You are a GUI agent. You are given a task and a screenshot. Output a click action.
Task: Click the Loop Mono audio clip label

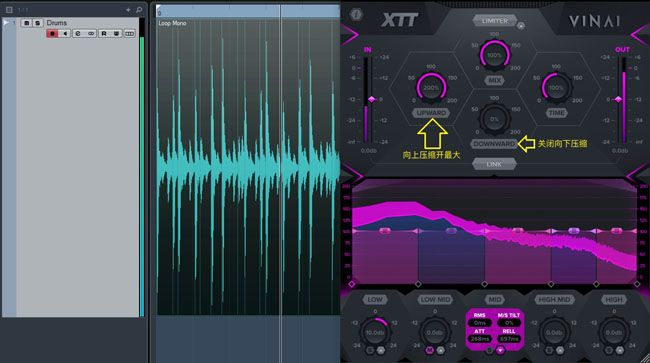(x=172, y=23)
